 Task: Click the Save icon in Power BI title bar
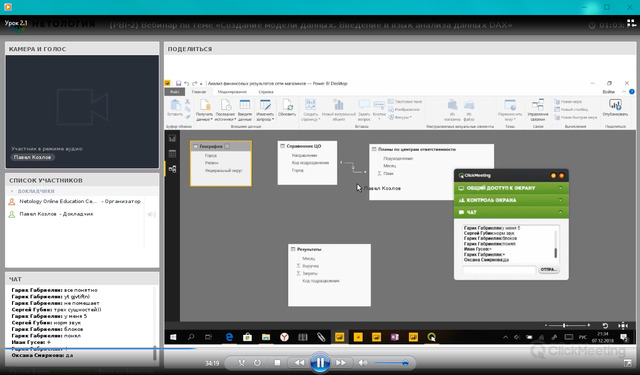178,83
